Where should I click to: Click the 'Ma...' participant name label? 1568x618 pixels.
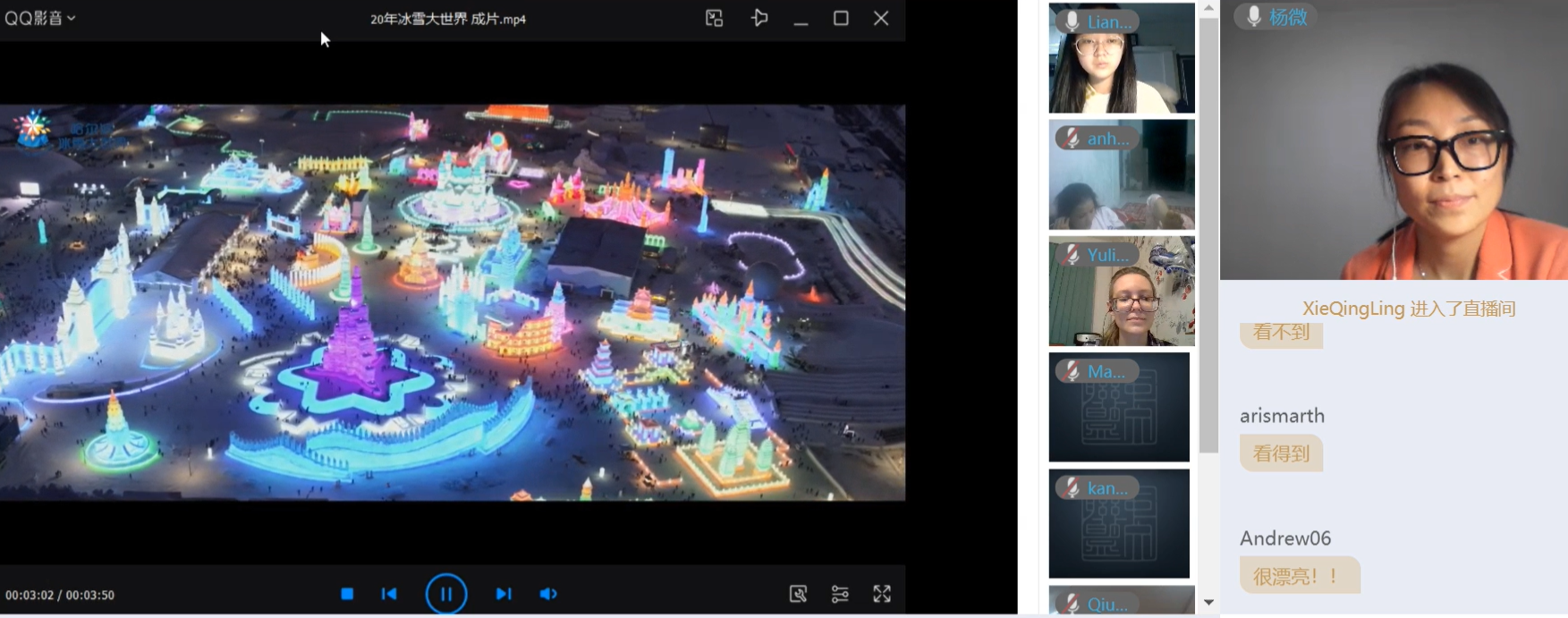coord(1106,371)
